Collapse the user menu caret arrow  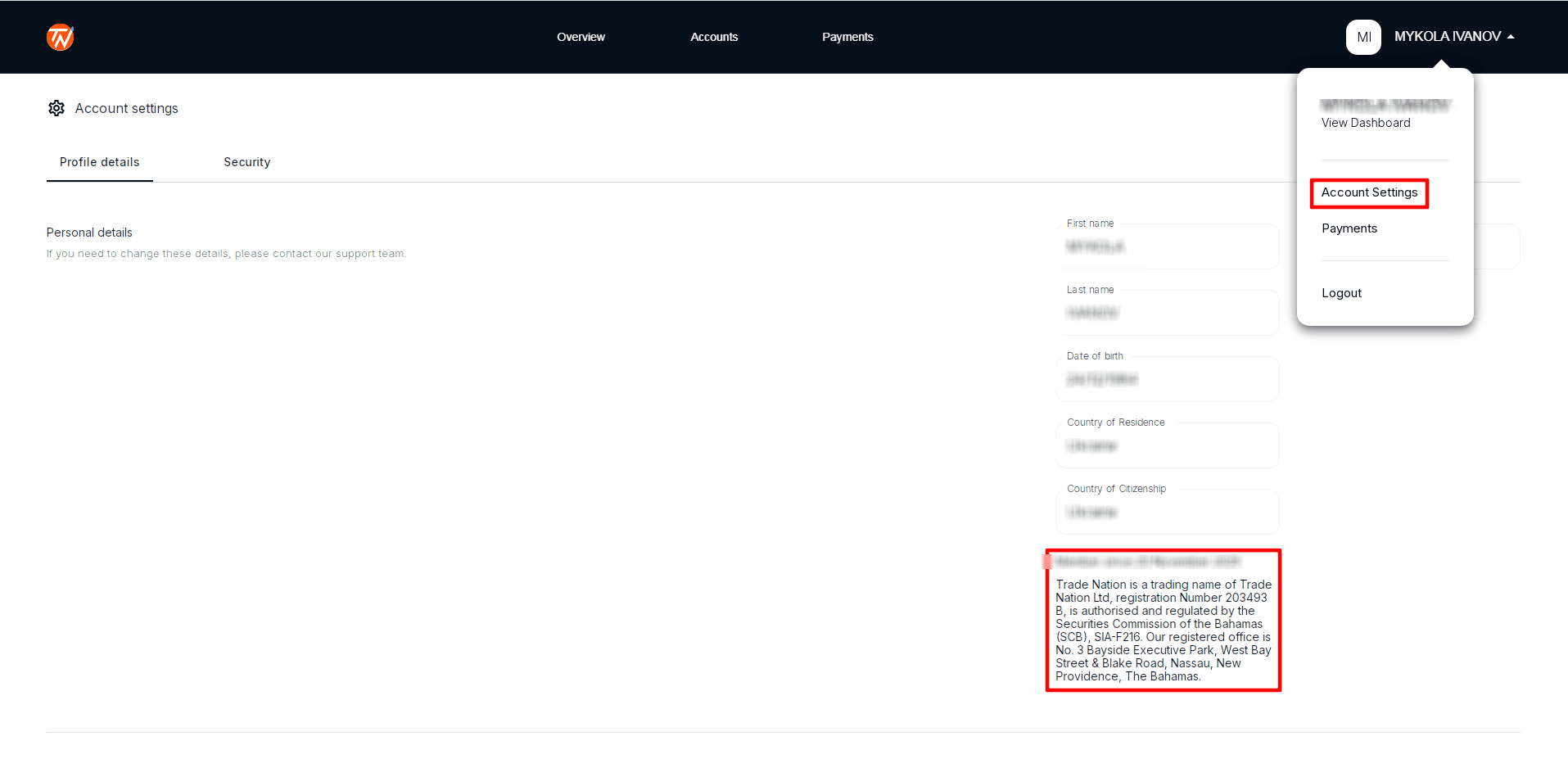tap(1511, 37)
